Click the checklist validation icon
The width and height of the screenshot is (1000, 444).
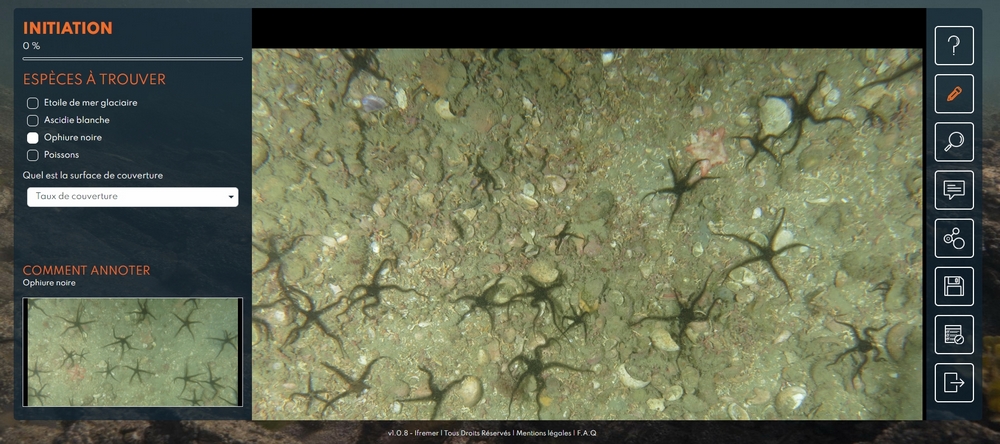pos(954,335)
